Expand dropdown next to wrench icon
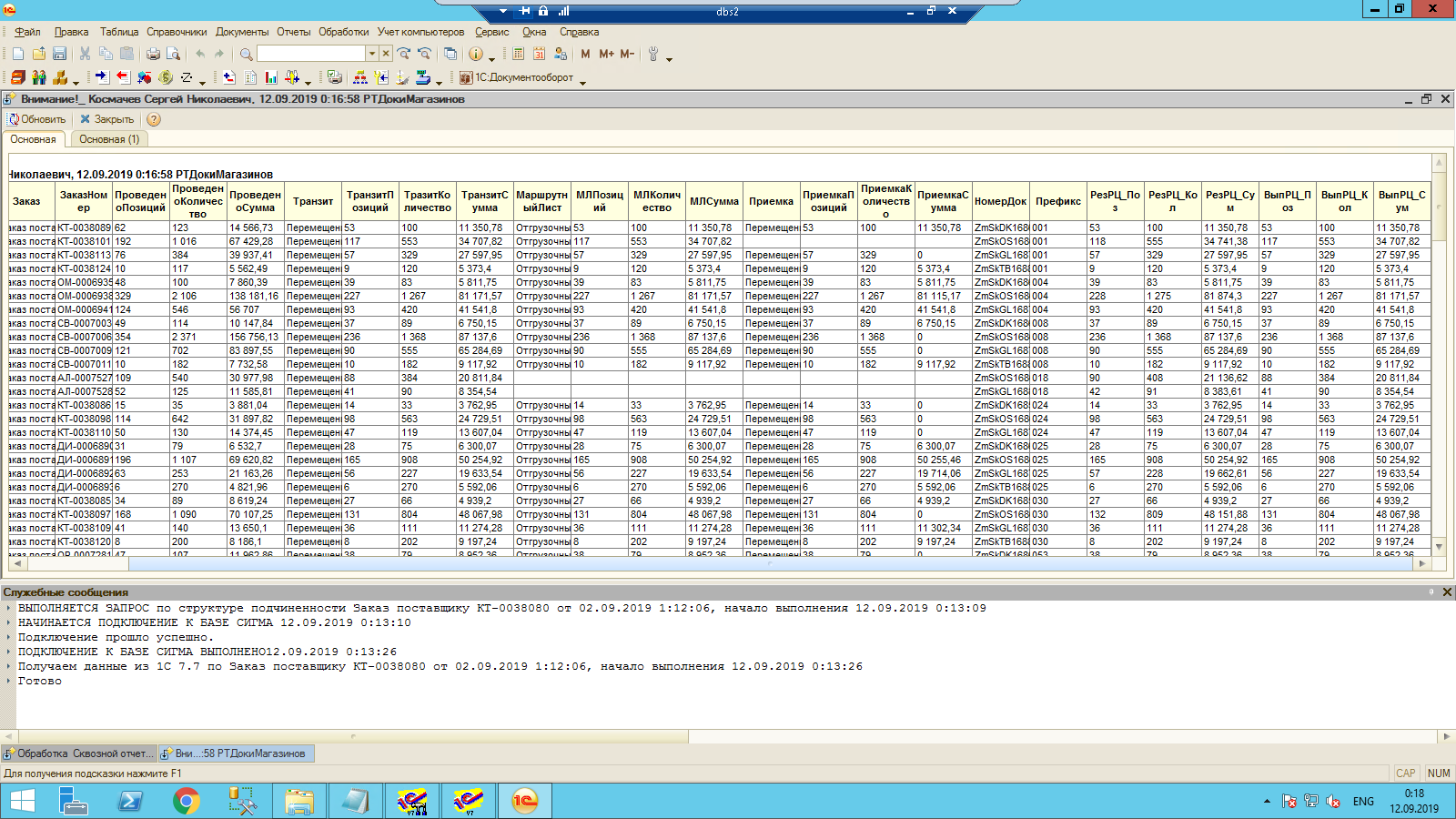1456x819 pixels. pyautogui.click(x=669, y=58)
